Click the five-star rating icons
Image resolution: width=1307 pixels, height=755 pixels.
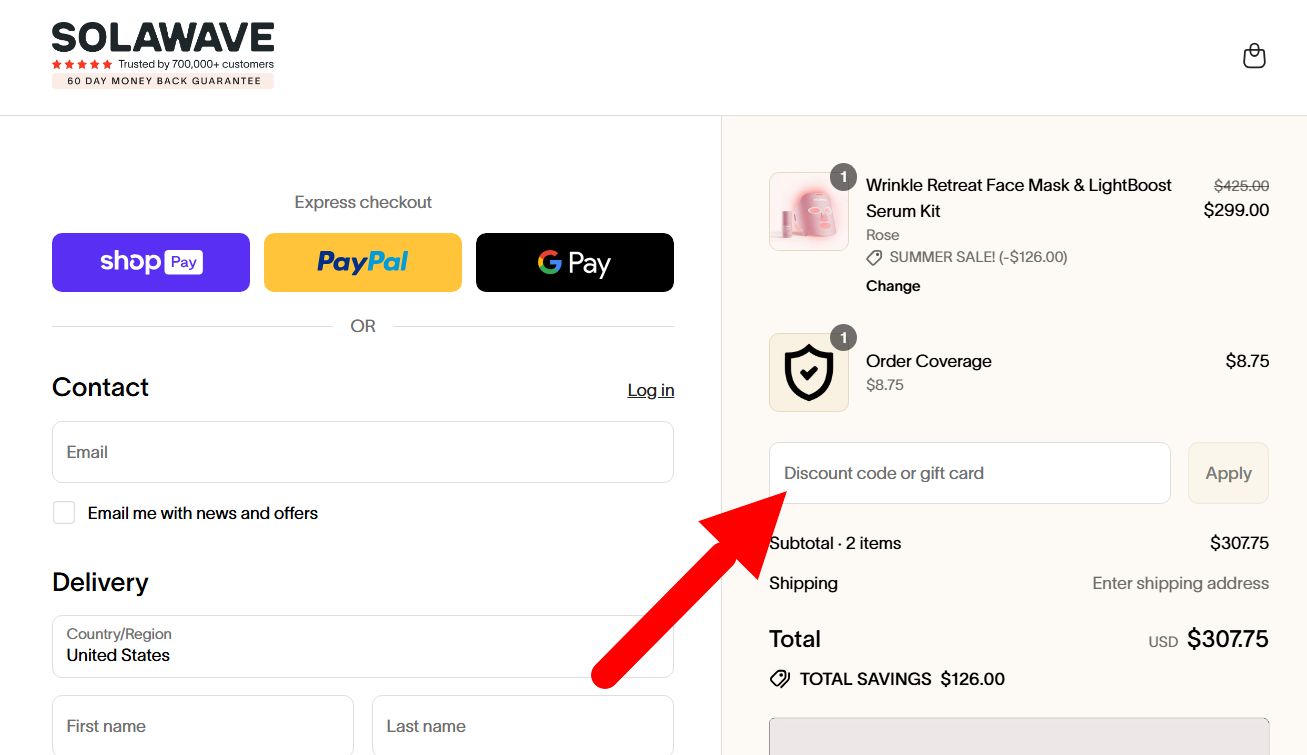[82, 64]
